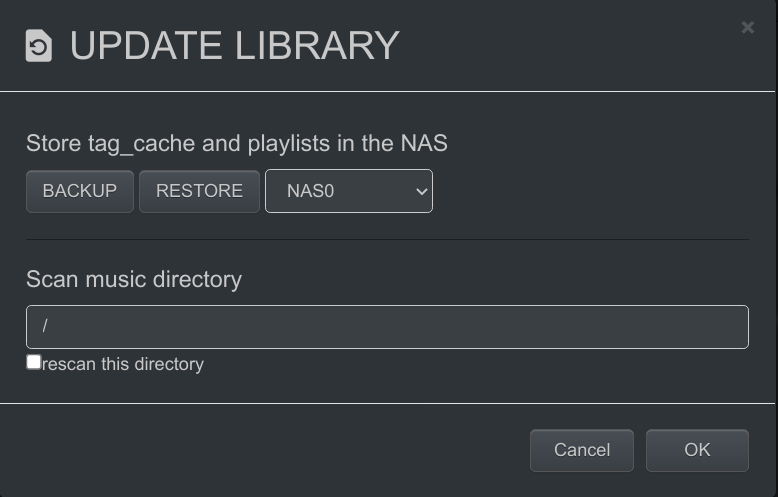Click 'Store tag_cache and playlists in the NAS' label
This screenshot has width=778, height=497.
tap(237, 143)
